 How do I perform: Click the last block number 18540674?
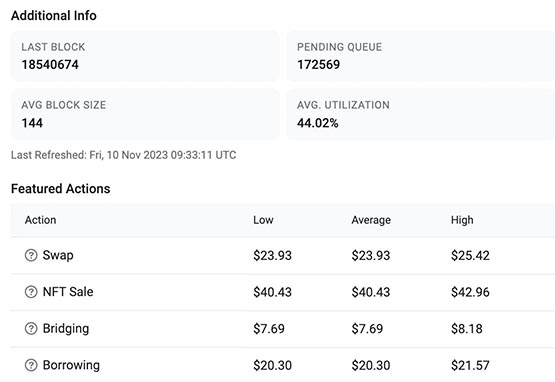coord(50,65)
